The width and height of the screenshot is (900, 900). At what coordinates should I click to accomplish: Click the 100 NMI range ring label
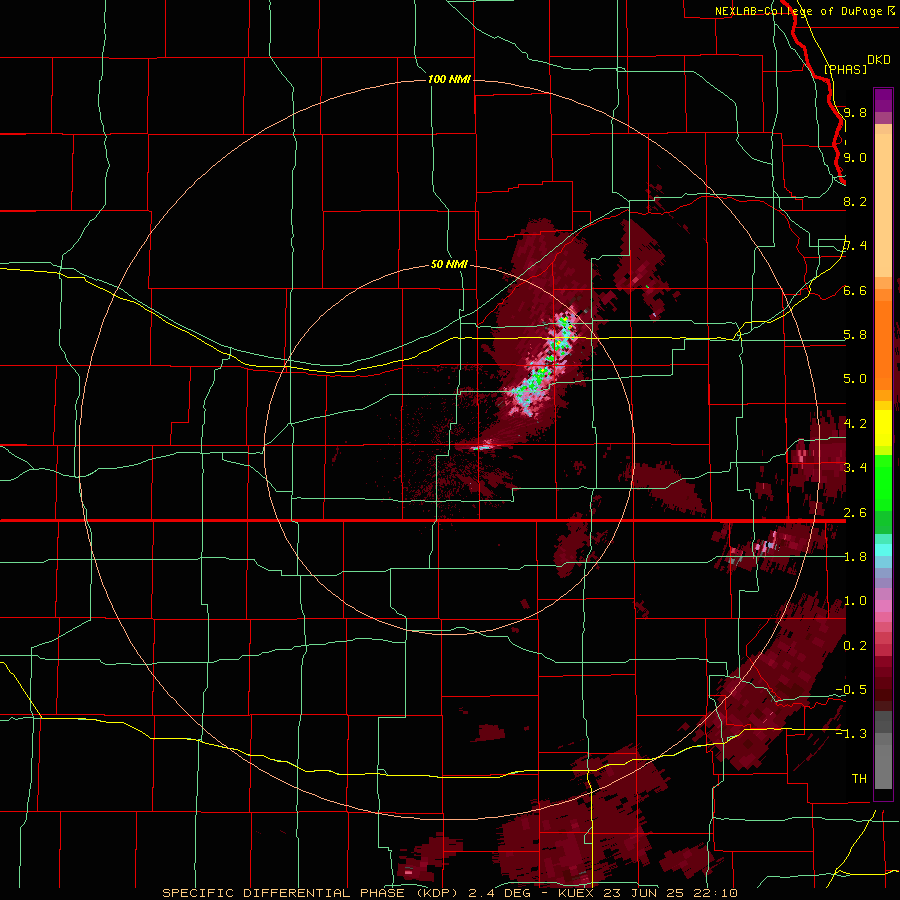[x=449, y=79]
